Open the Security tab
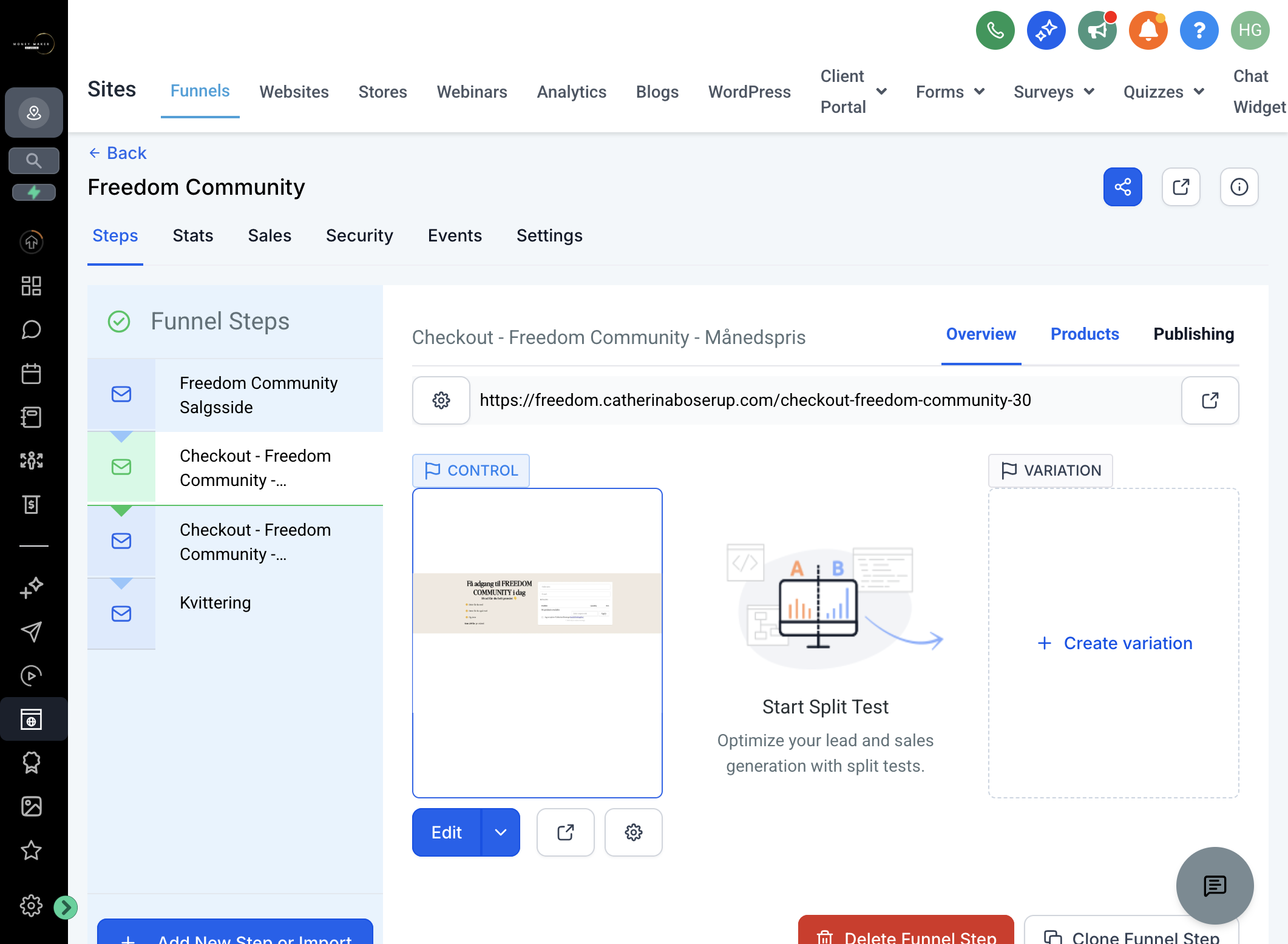This screenshot has height=944, width=1288. tap(359, 235)
